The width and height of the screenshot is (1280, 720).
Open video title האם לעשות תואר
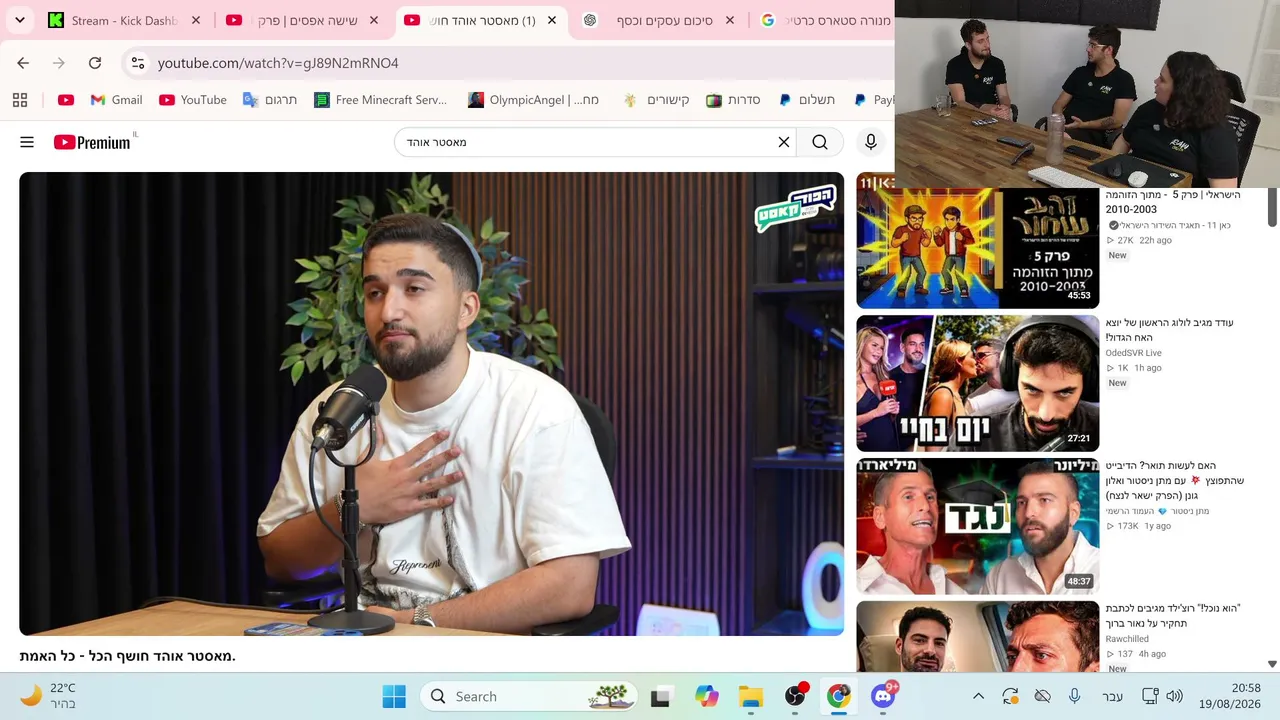point(1175,480)
